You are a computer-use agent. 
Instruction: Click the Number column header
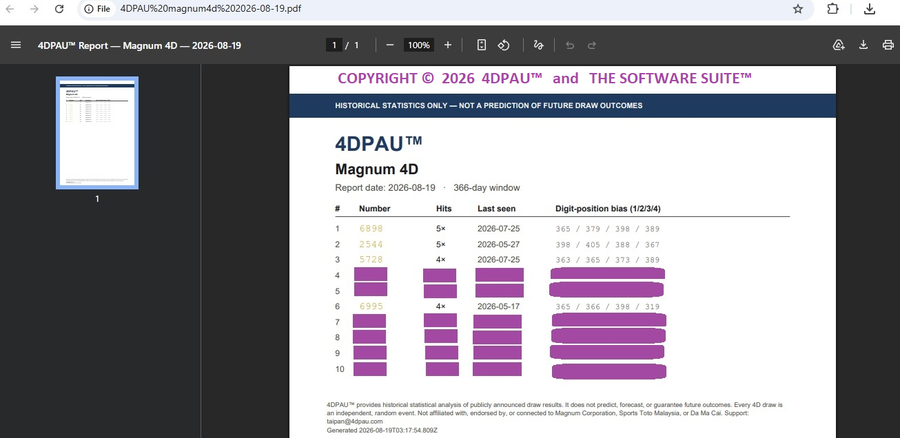(374, 209)
